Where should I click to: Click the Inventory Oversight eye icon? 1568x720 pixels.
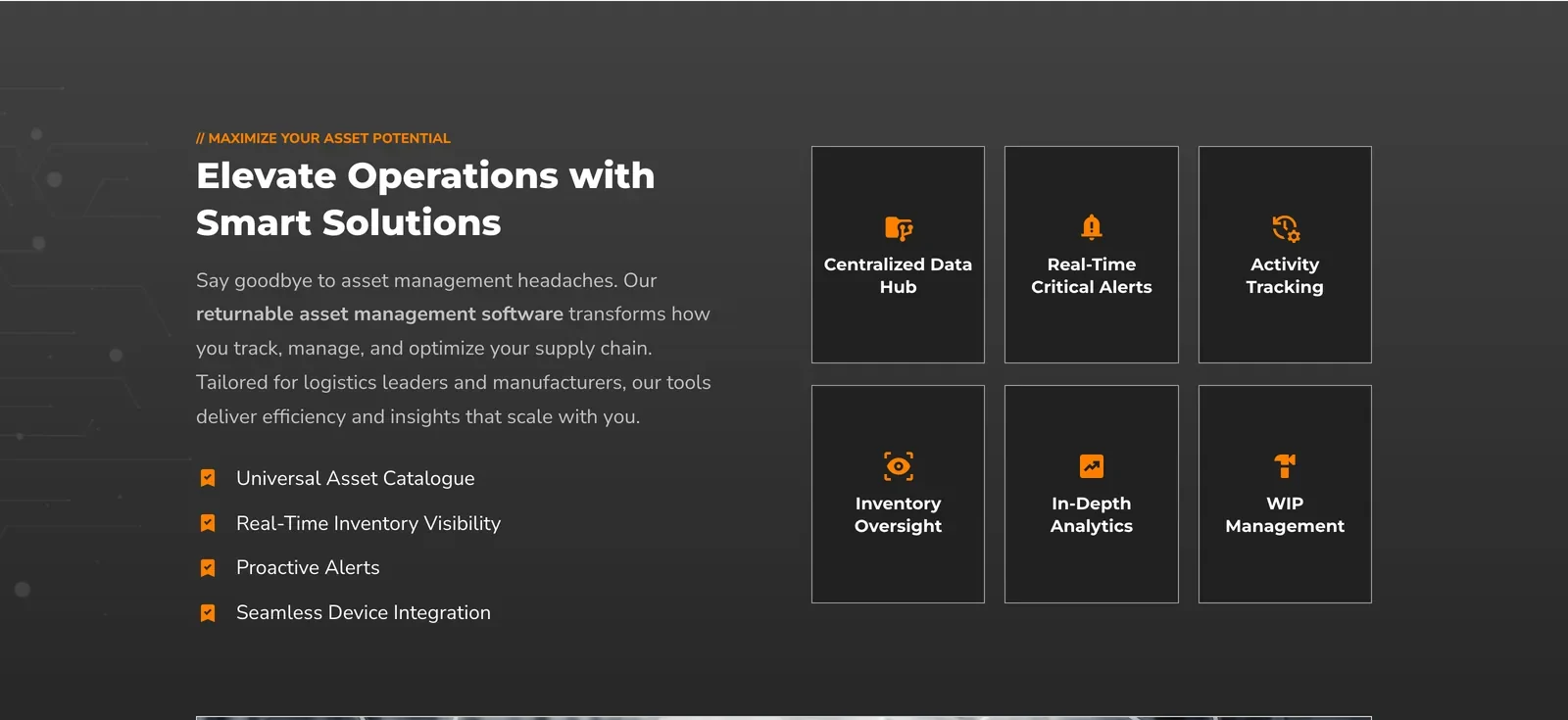(898, 466)
